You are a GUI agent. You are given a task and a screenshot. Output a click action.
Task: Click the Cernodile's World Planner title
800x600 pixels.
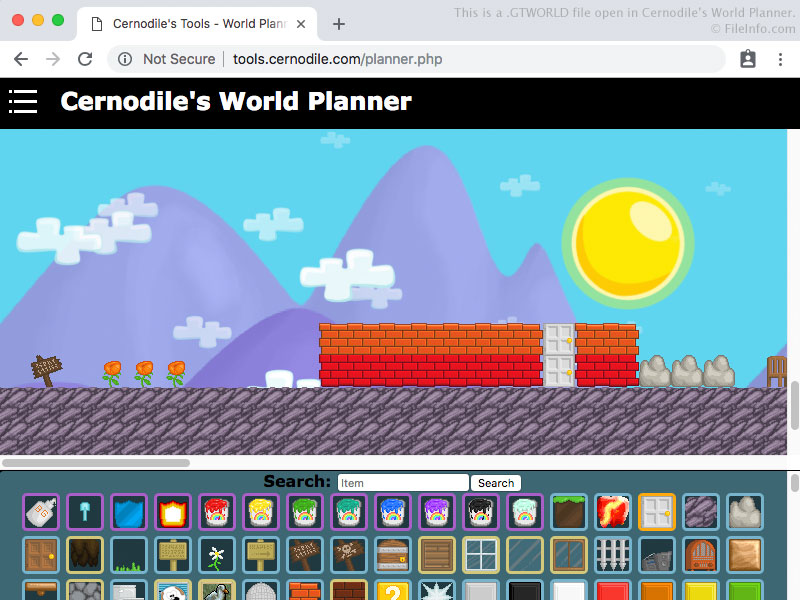(x=236, y=101)
